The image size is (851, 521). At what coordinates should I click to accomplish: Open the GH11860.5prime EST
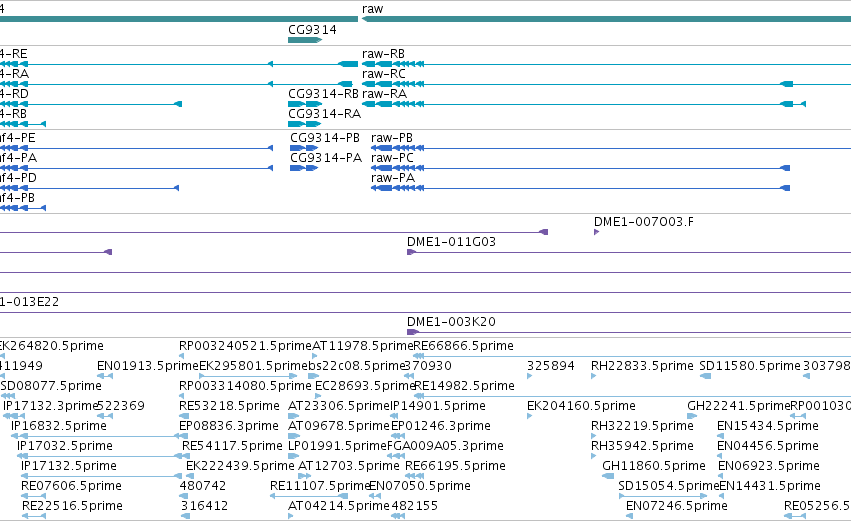tap(653, 466)
